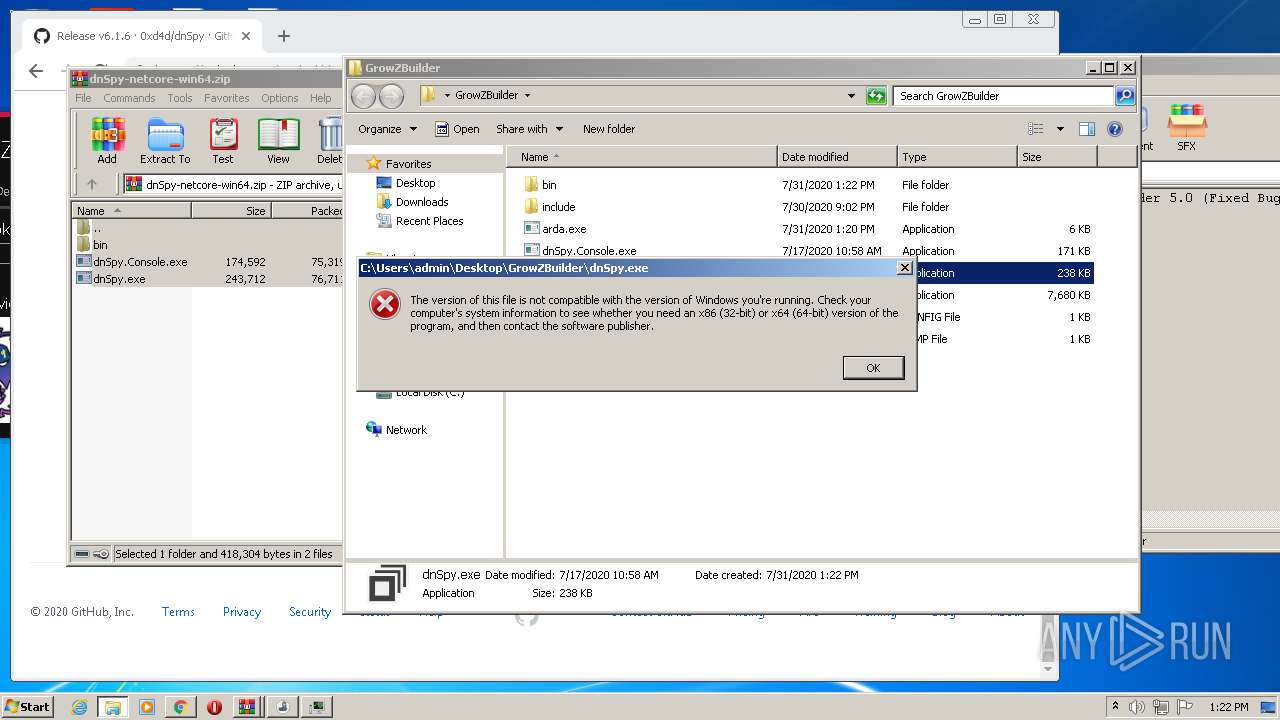Screen dimensions: 1280x720
Task: Click the Explorer Forward navigation button
Action: [x=391, y=96]
